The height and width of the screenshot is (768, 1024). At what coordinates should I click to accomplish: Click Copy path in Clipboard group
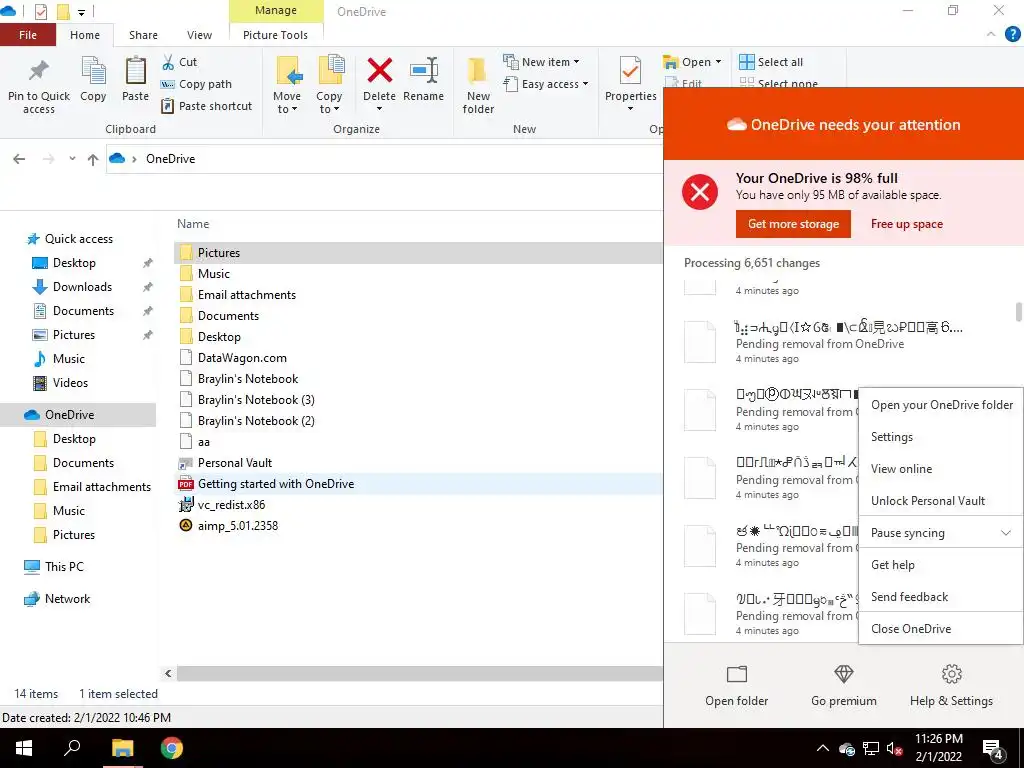click(196, 84)
